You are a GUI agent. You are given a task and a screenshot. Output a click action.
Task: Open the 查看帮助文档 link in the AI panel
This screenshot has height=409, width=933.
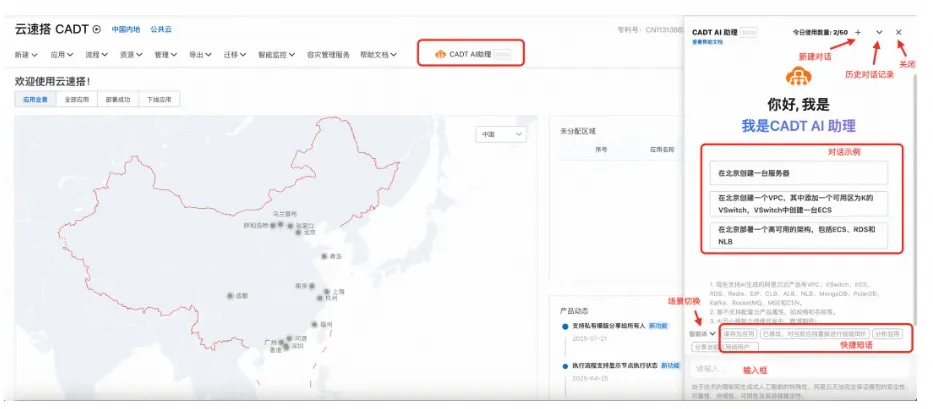(707, 42)
